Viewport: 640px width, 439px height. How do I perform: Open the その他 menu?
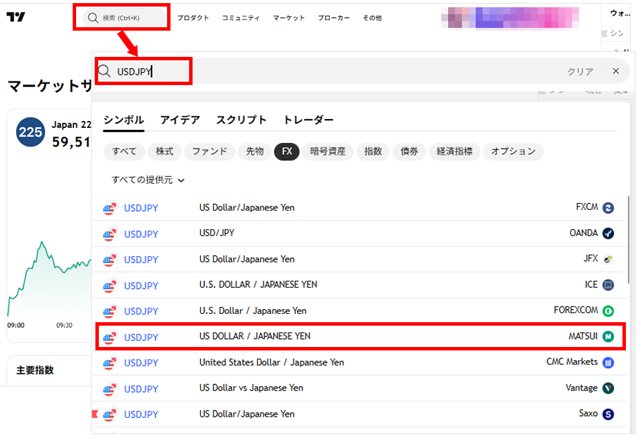tap(372, 18)
